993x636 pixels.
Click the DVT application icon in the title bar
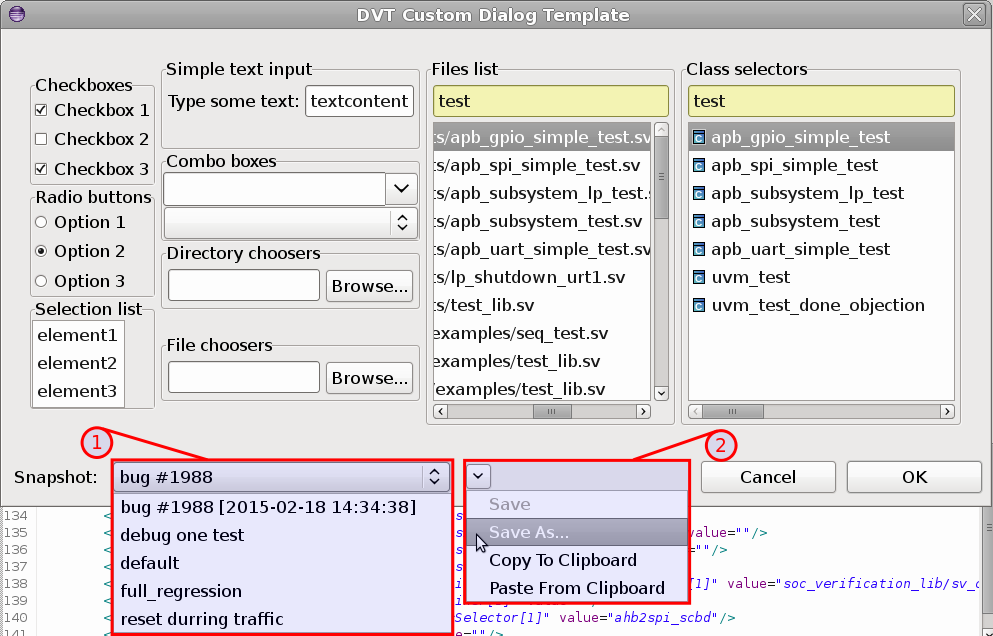coord(16,14)
